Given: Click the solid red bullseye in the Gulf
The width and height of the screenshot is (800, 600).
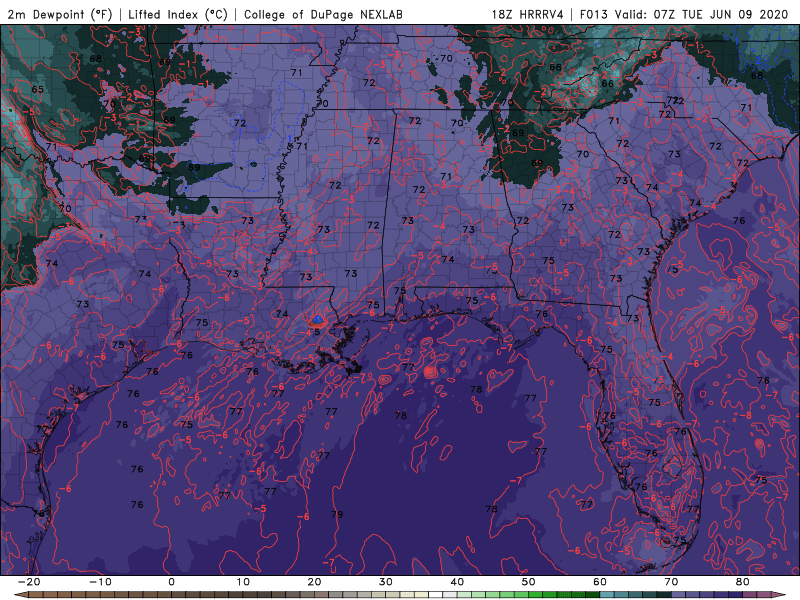Looking at the screenshot, I should pyautogui.click(x=430, y=373).
